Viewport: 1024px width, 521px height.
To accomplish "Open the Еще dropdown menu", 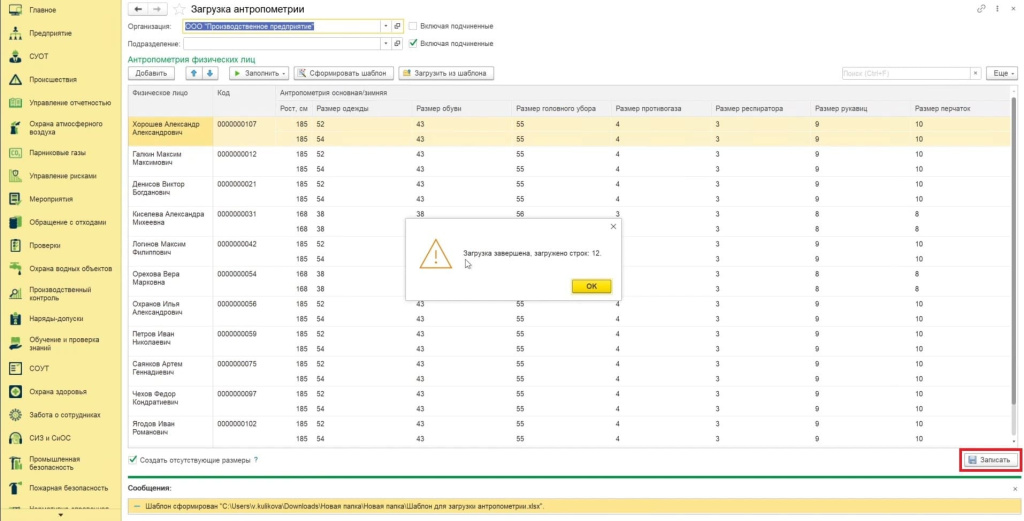I will pyautogui.click(x=1001, y=73).
